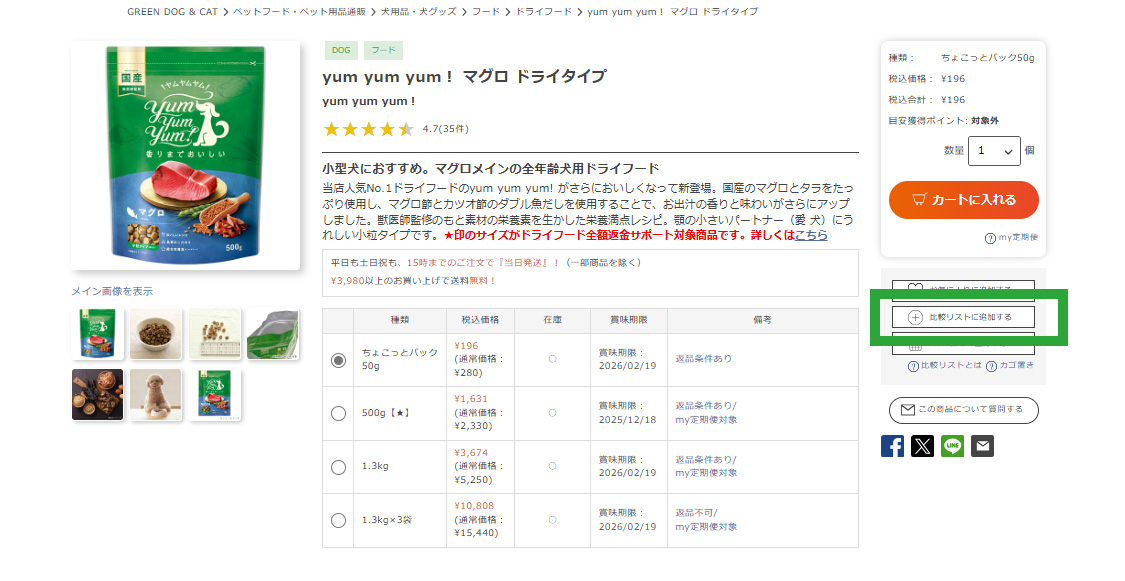
Task: Add to cart with カートに入れる
Action: (964, 199)
